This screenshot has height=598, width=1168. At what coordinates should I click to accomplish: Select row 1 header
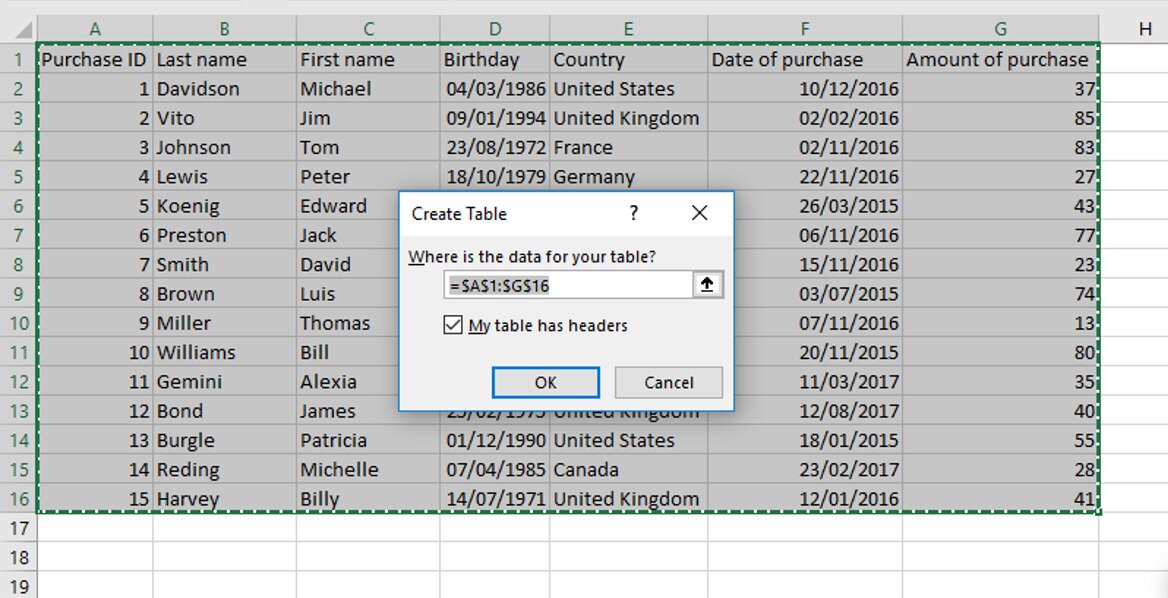18,59
